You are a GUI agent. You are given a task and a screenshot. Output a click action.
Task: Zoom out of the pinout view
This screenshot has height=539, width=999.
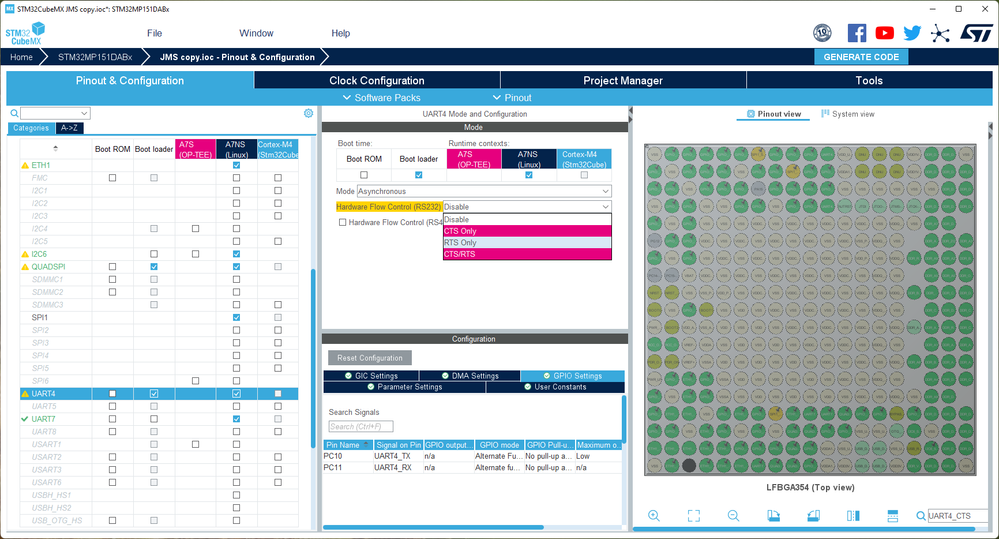(733, 515)
